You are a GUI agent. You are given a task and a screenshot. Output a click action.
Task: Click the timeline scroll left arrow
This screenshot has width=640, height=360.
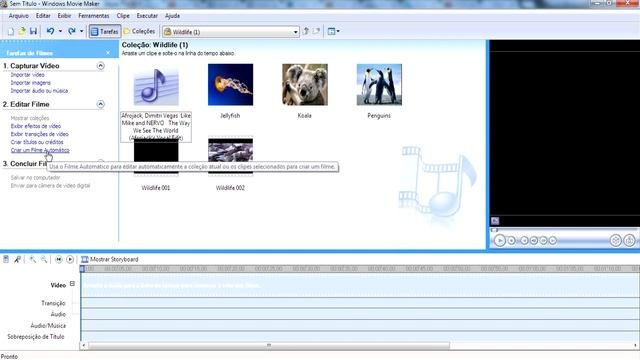(84, 345)
